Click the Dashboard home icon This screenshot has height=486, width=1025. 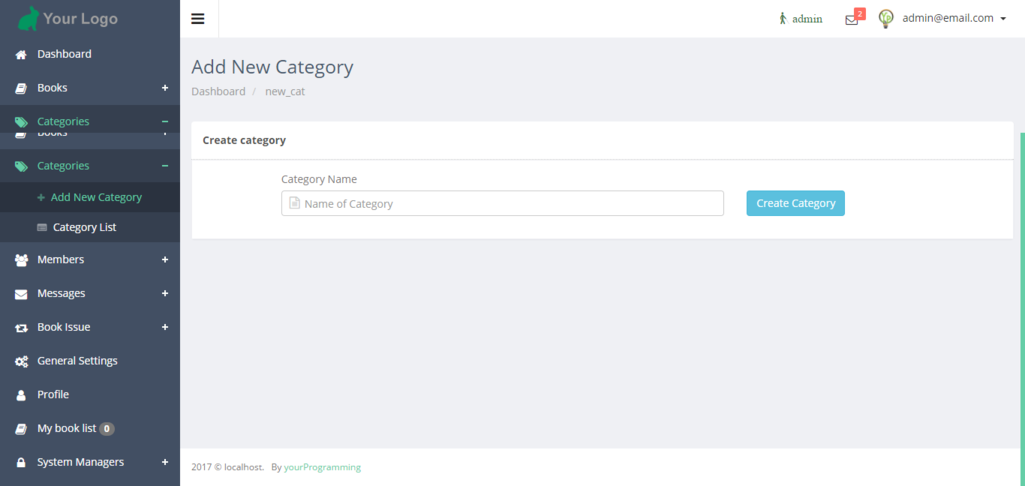point(20,54)
